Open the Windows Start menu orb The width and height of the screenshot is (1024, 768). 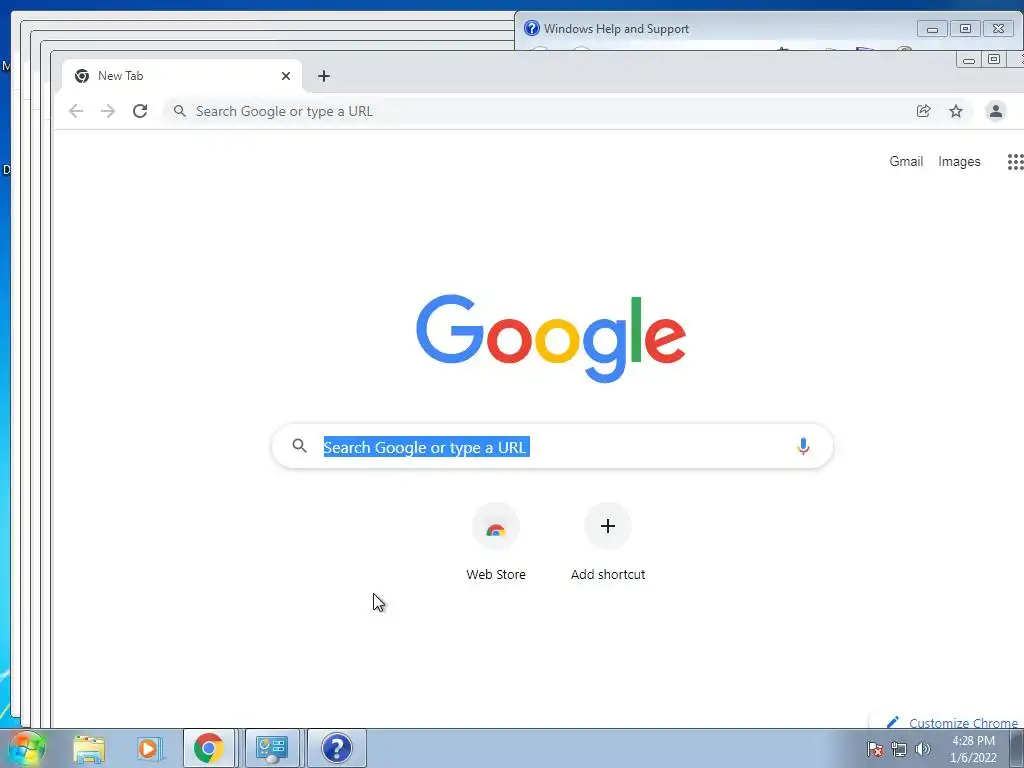tap(27, 748)
